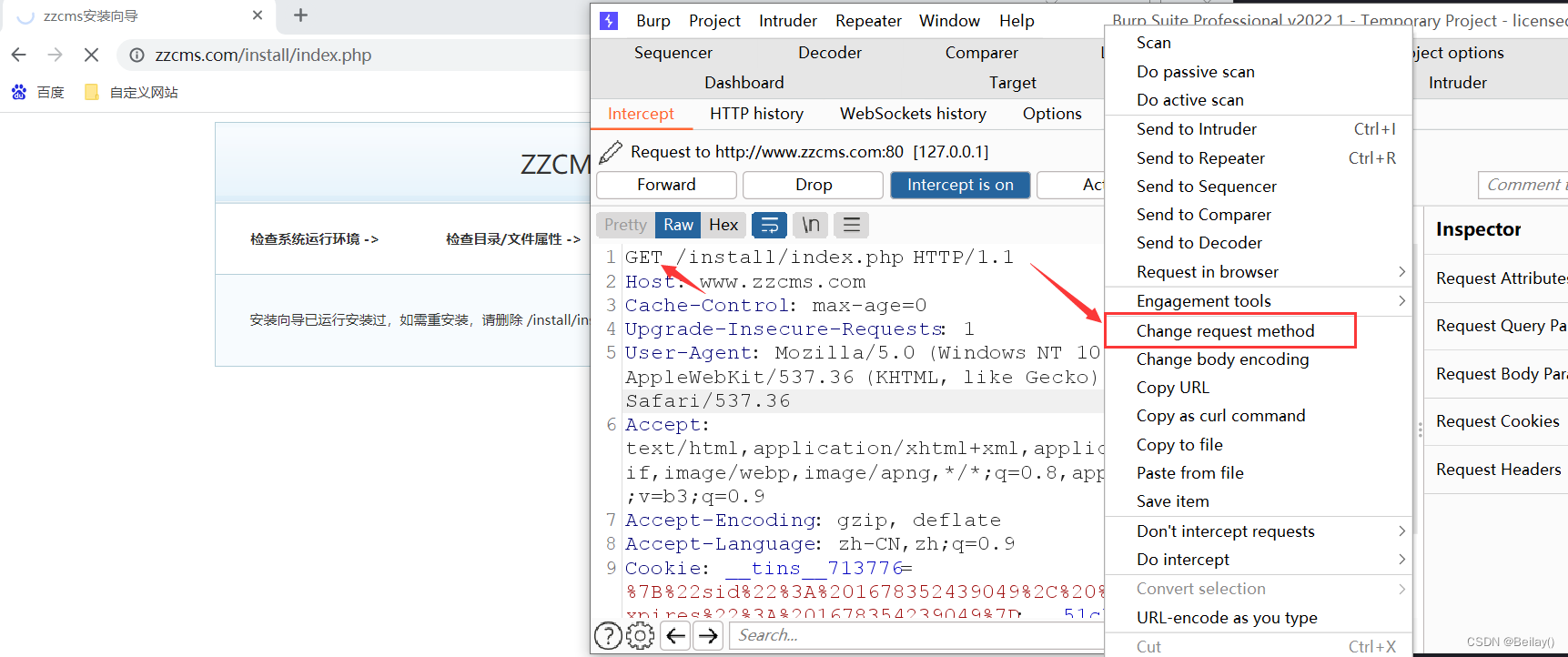Stop page loading with X icon

91,55
